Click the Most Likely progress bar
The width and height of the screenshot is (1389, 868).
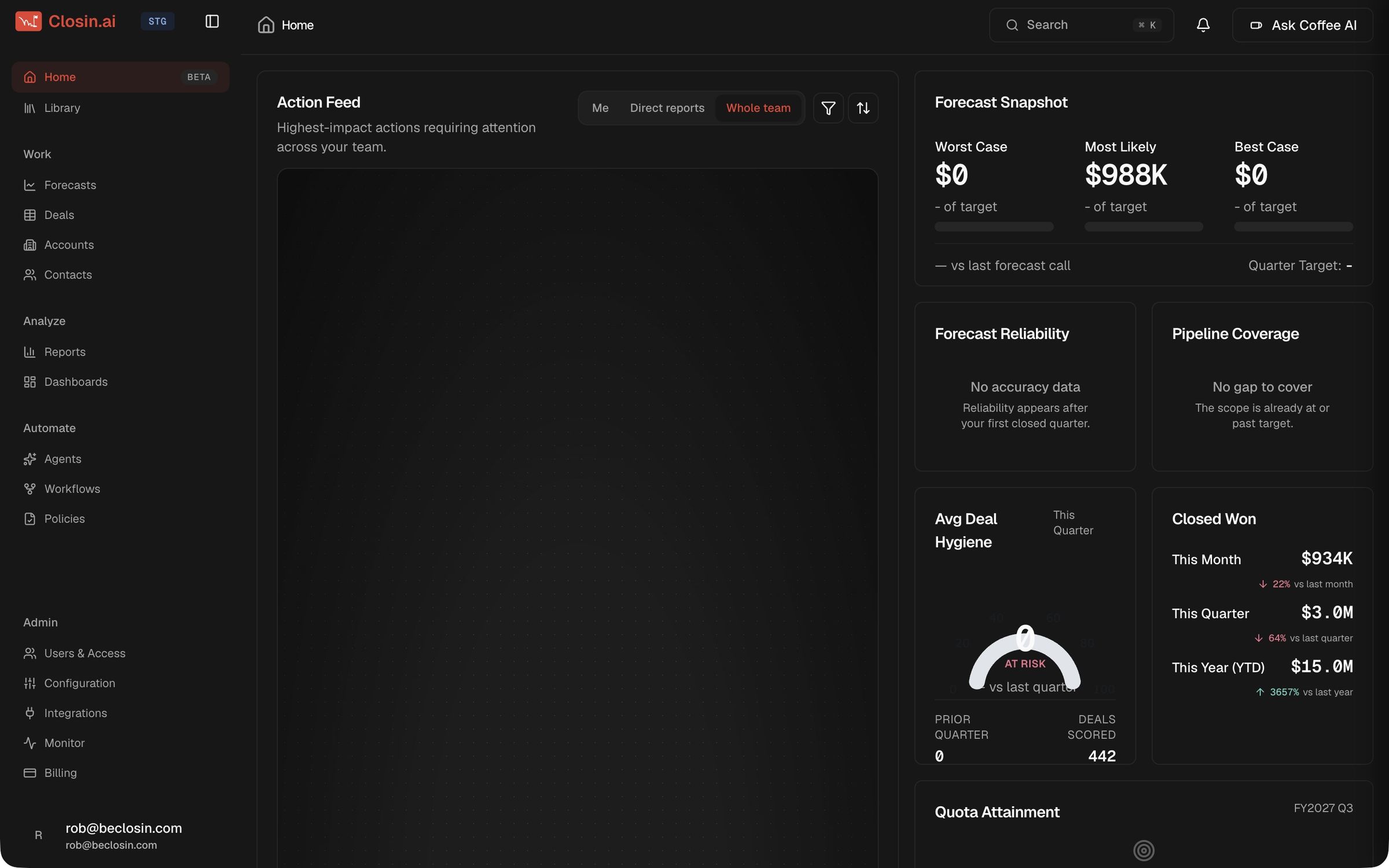(1144, 227)
